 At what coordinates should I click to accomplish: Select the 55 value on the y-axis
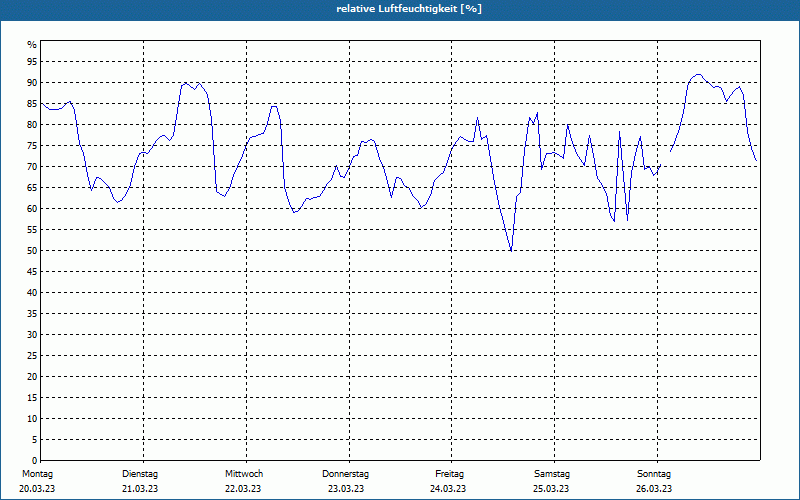pyautogui.click(x=32, y=230)
